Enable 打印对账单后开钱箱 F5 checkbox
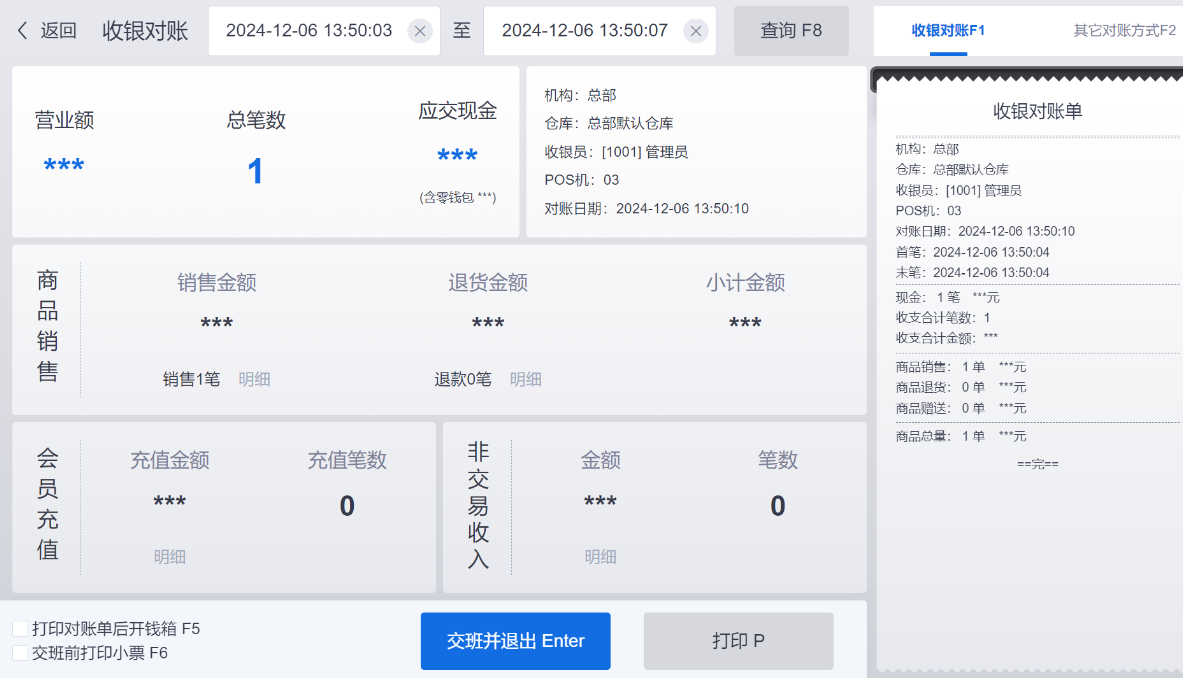Image resolution: width=1183 pixels, height=678 pixels. (20, 629)
